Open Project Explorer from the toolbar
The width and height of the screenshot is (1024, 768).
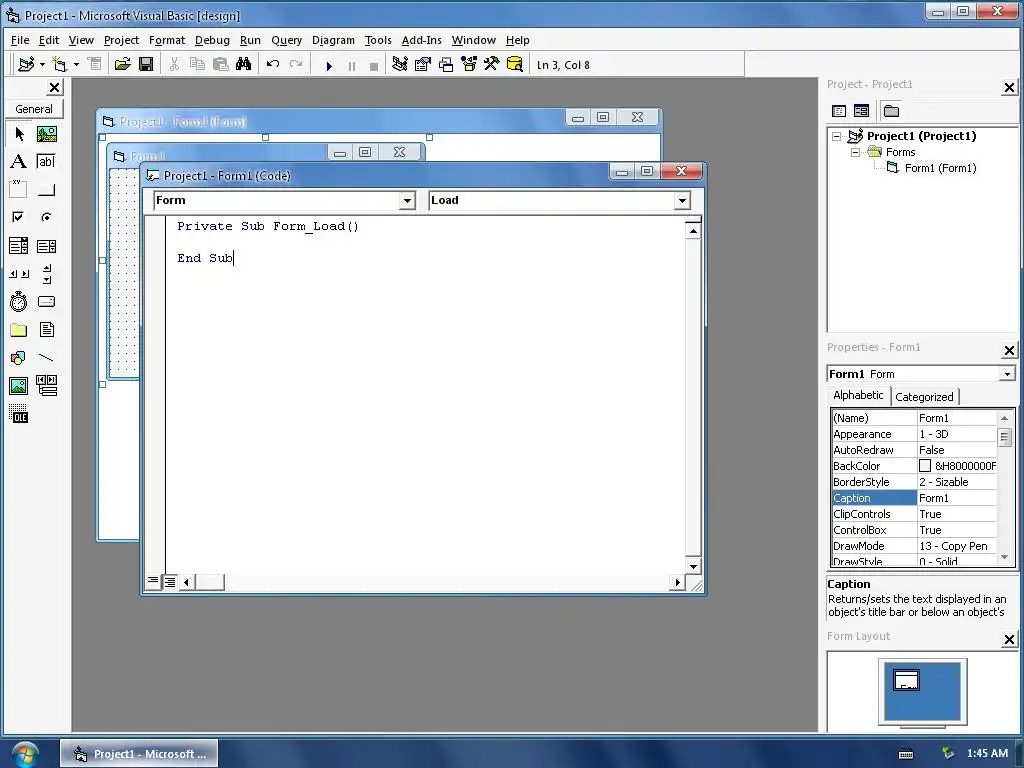(400, 64)
